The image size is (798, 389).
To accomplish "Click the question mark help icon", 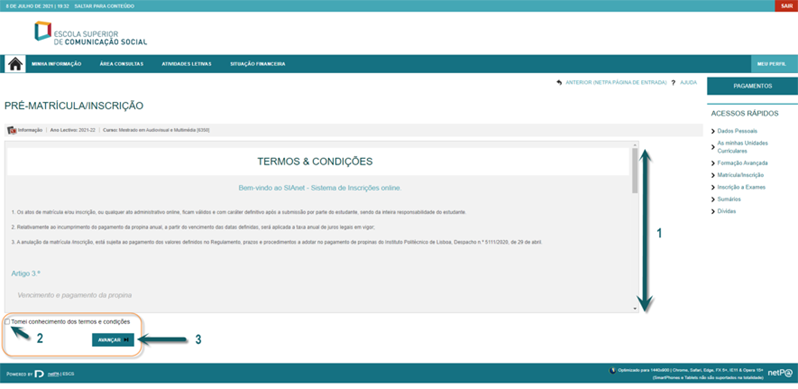I will tap(673, 82).
